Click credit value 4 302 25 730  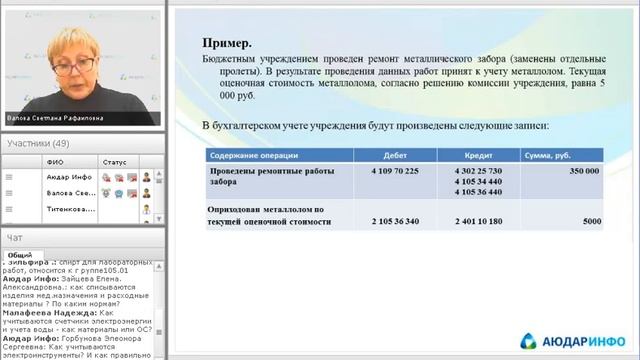[478, 171]
